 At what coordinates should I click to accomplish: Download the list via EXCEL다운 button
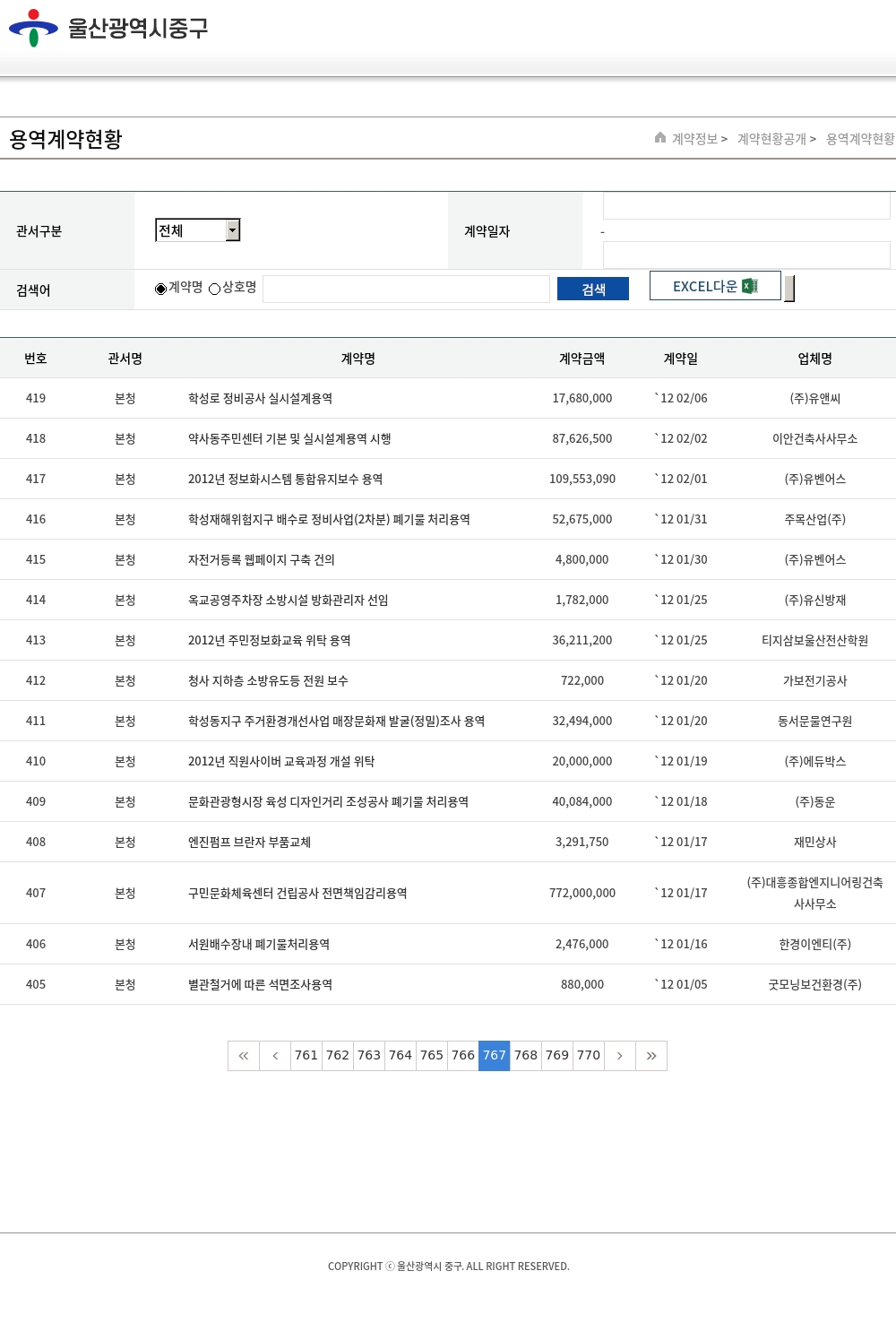[705, 286]
